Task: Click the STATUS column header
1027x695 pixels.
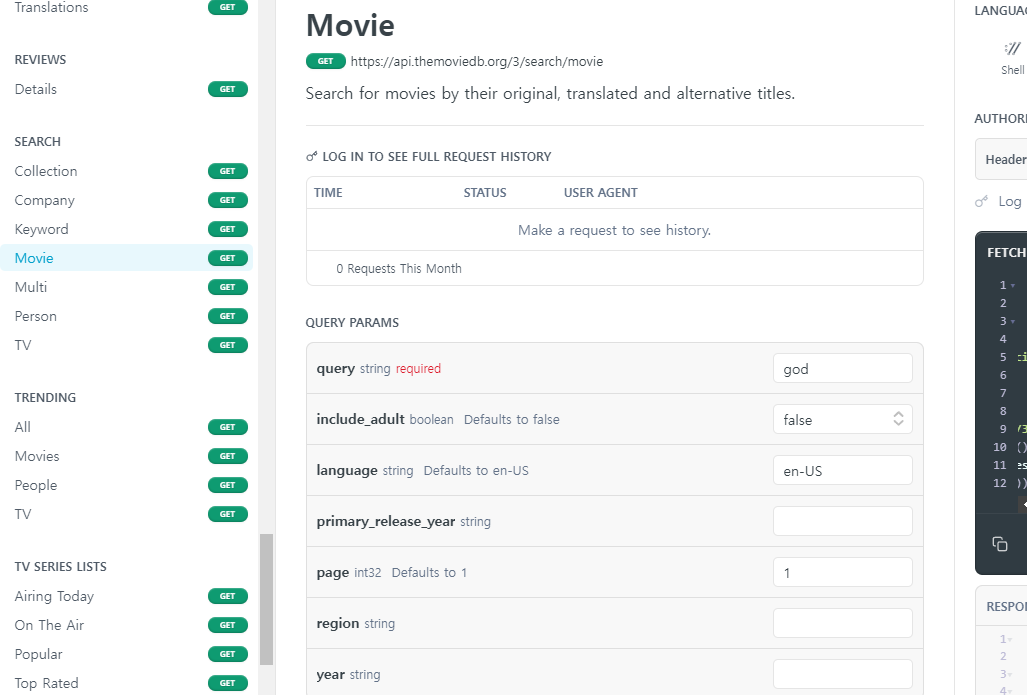Action: tap(485, 193)
